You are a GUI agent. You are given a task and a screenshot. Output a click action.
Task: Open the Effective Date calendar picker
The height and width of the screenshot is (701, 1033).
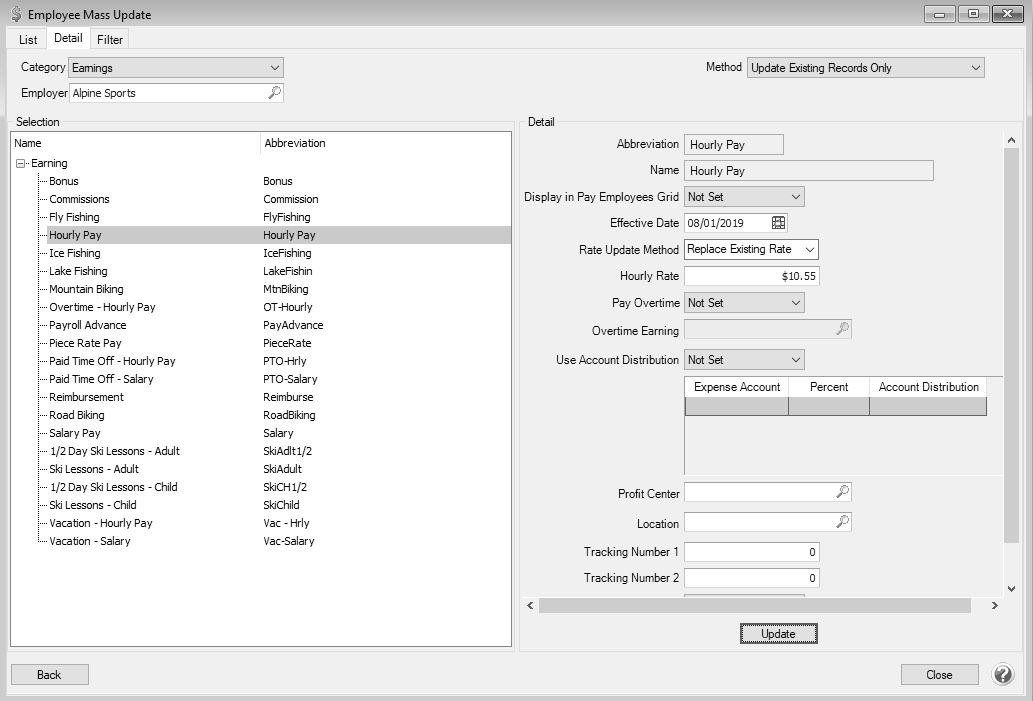pyautogui.click(x=778, y=223)
